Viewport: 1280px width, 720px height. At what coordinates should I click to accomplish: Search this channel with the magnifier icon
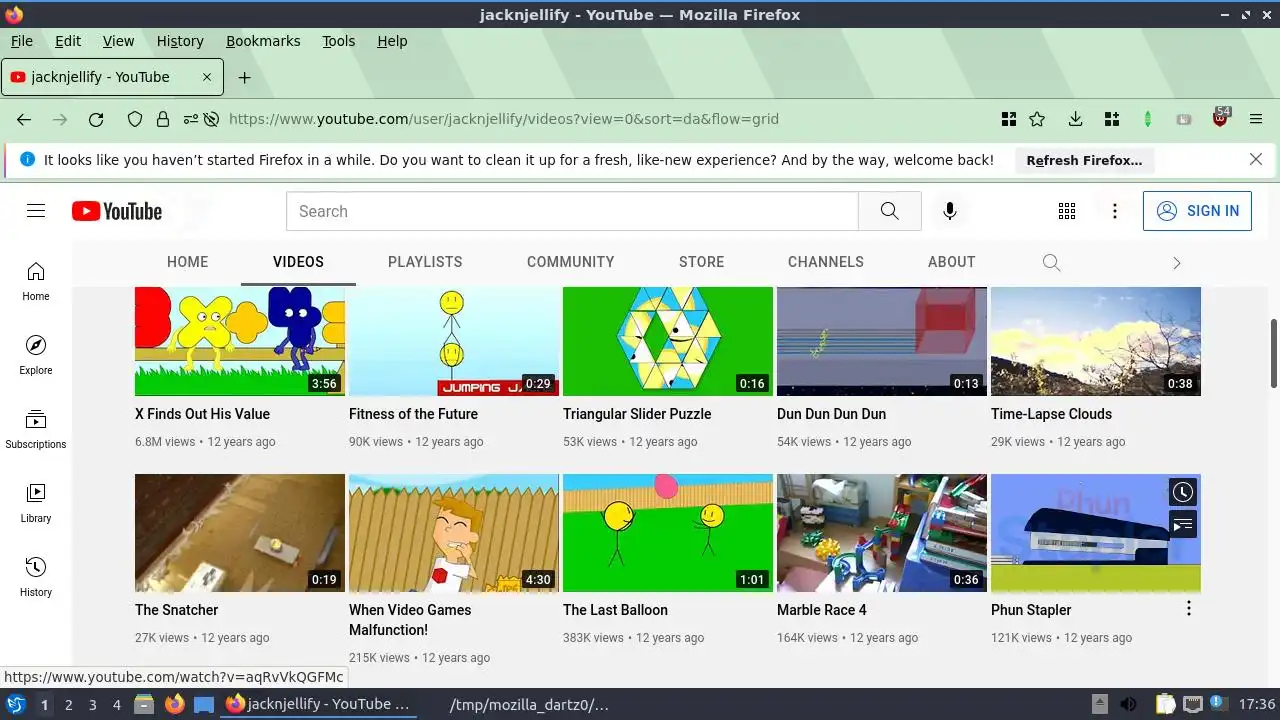(1051, 262)
